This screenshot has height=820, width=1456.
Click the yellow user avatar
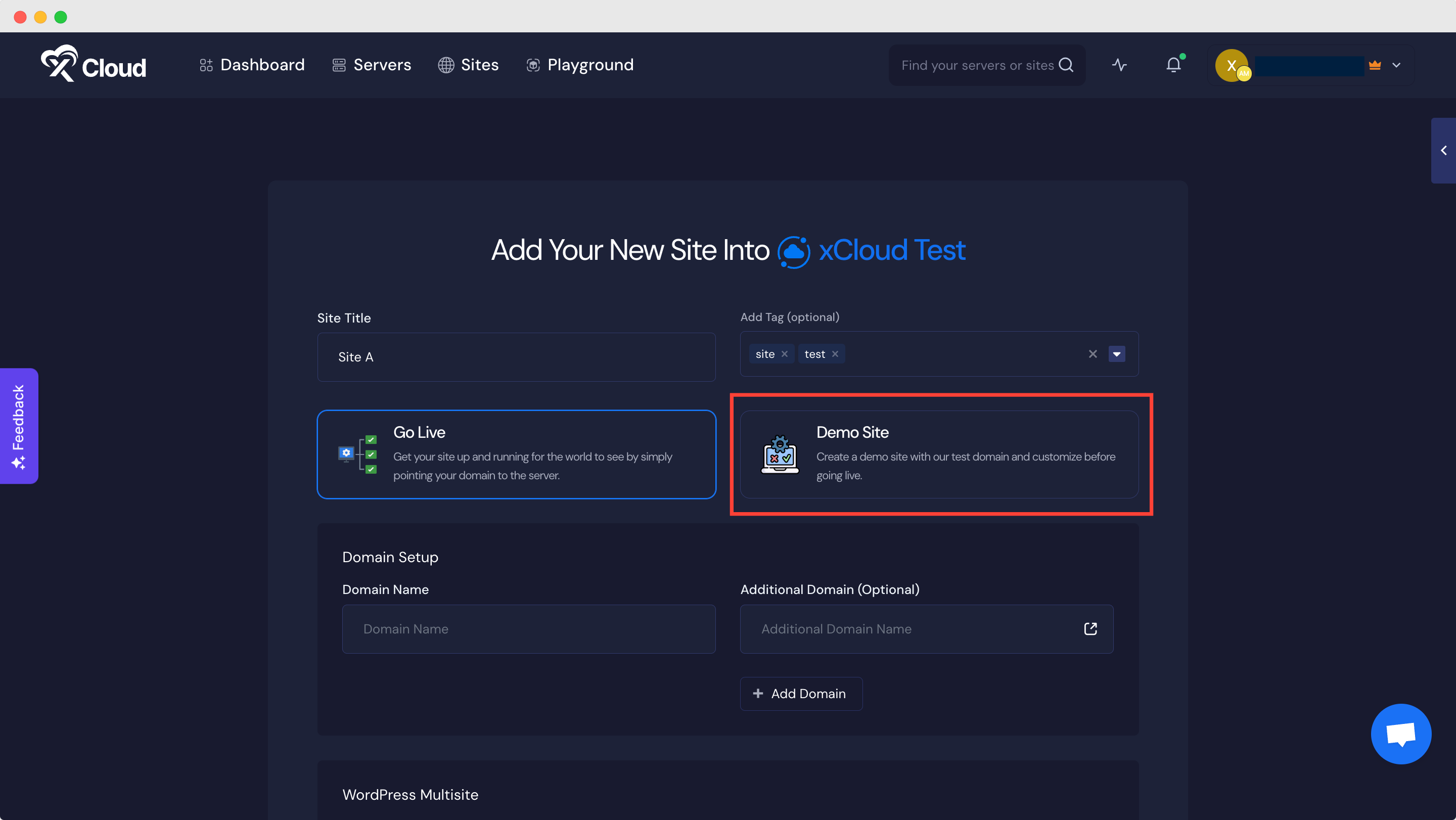click(1232, 65)
